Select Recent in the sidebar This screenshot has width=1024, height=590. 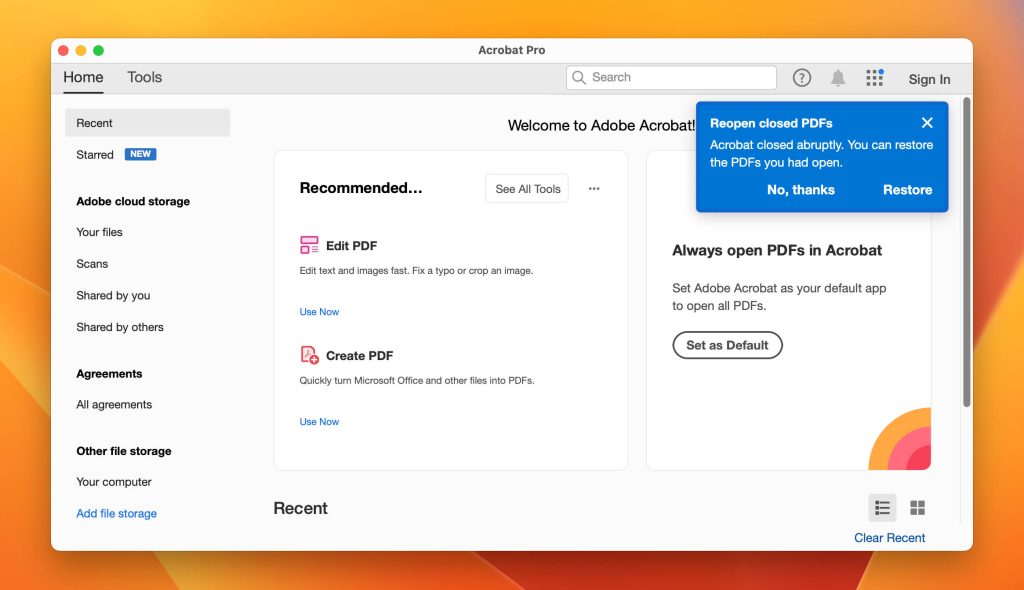(x=148, y=123)
